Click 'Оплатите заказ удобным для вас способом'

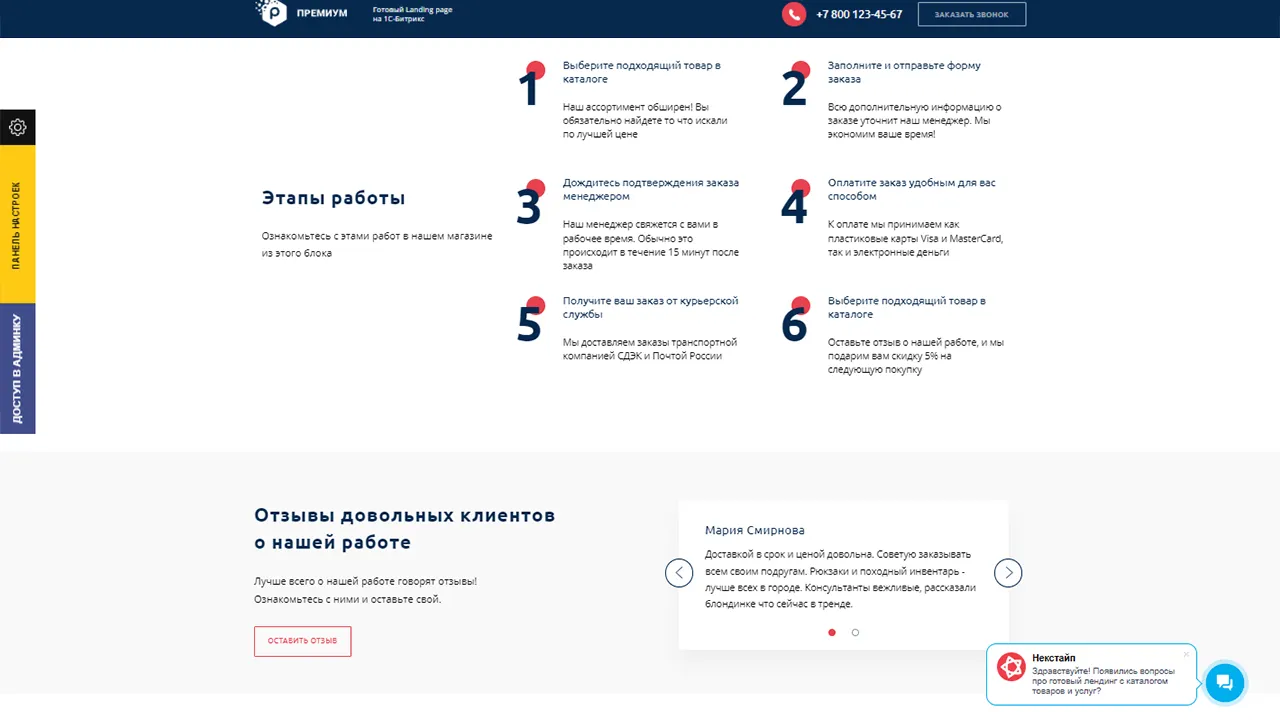point(912,189)
